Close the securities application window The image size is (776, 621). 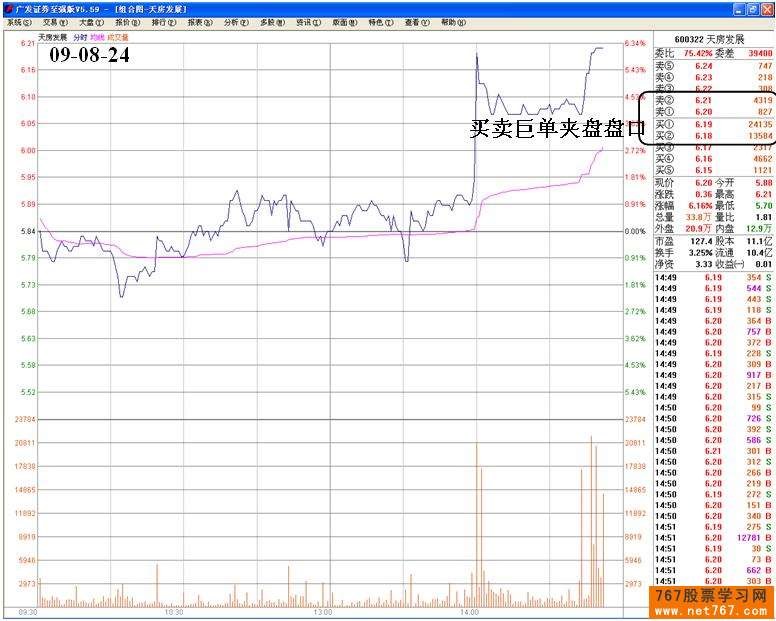tap(766, 8)
